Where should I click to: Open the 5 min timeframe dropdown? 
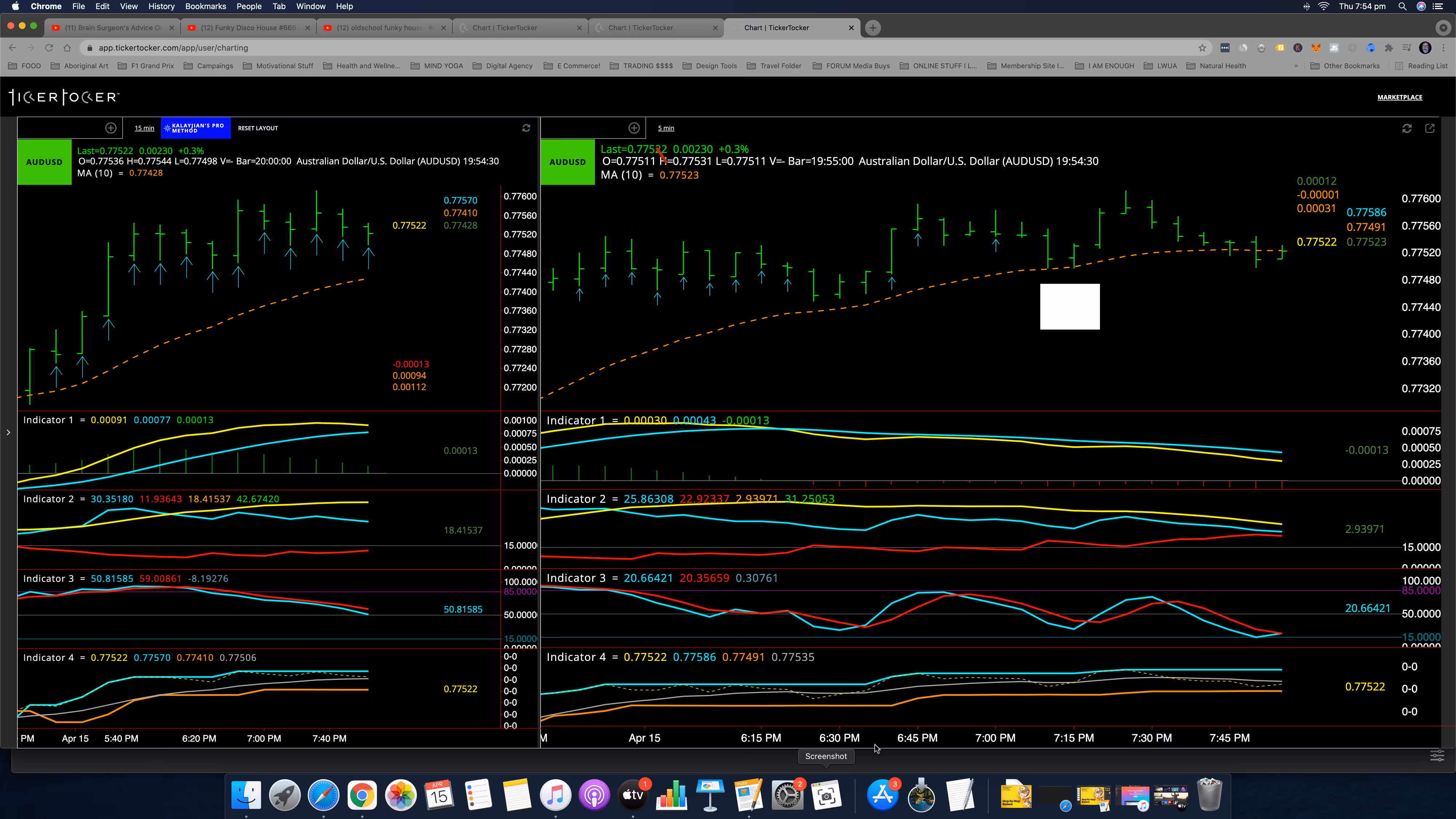click(x=666, y=128)
